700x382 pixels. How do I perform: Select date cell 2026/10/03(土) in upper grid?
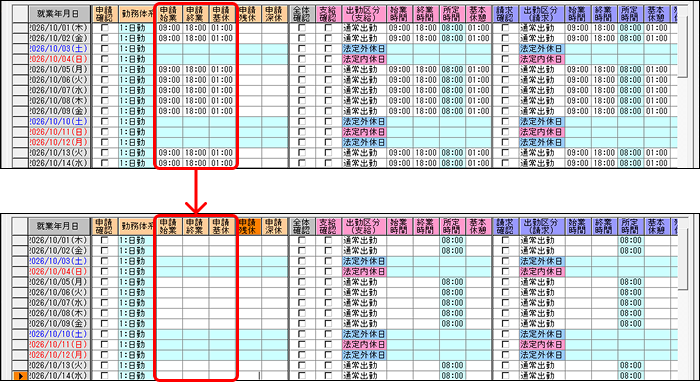(x=59, y=49)
